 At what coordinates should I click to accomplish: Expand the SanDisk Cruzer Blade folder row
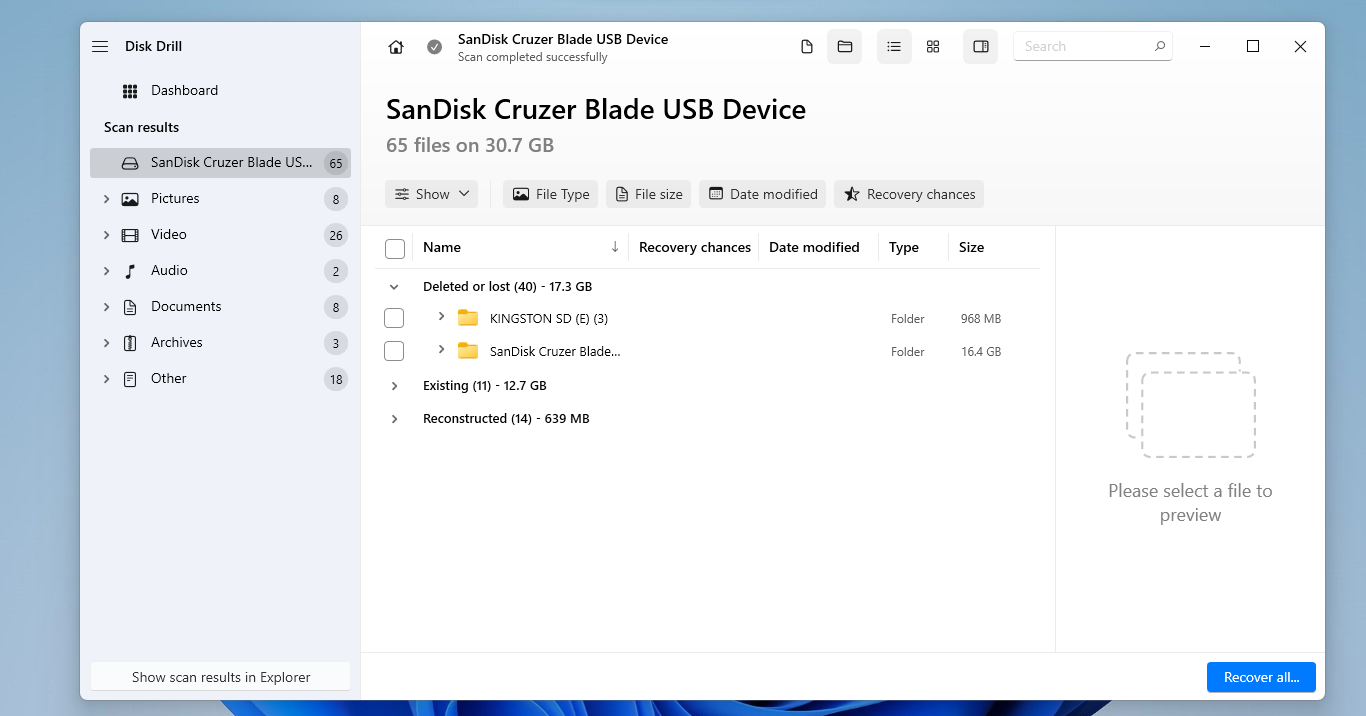click(x=441, y=350)
